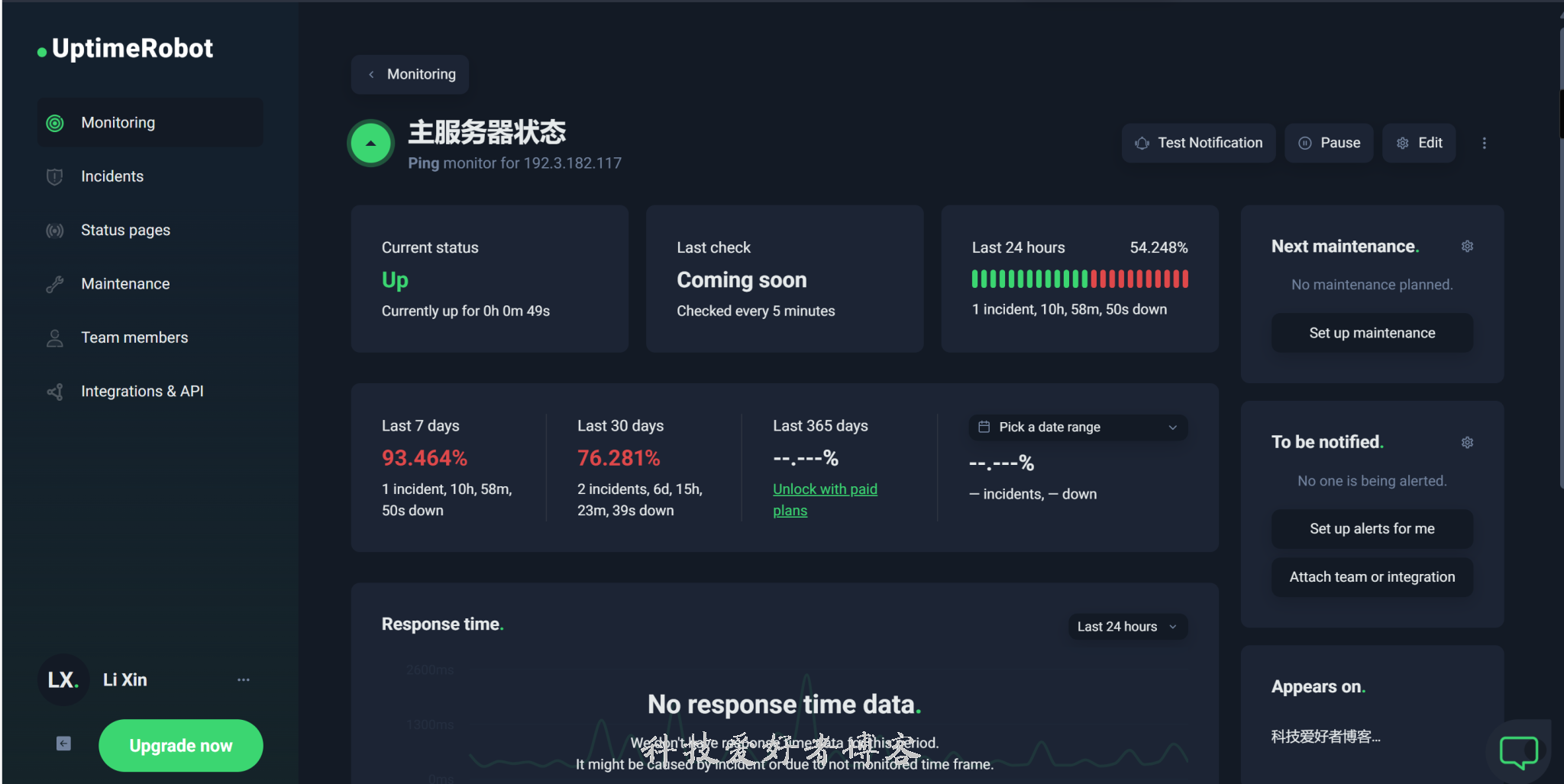Click the UptimeRobot logo
The width and height of the screenshot is (1564, 784).
(126, 49)
